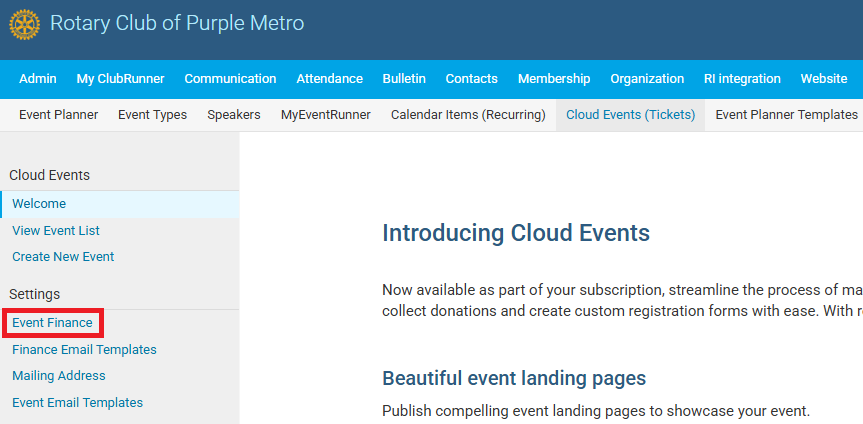Open the Bulletin menu
Viewport: 863px width, 424px height.
[404, 79]
